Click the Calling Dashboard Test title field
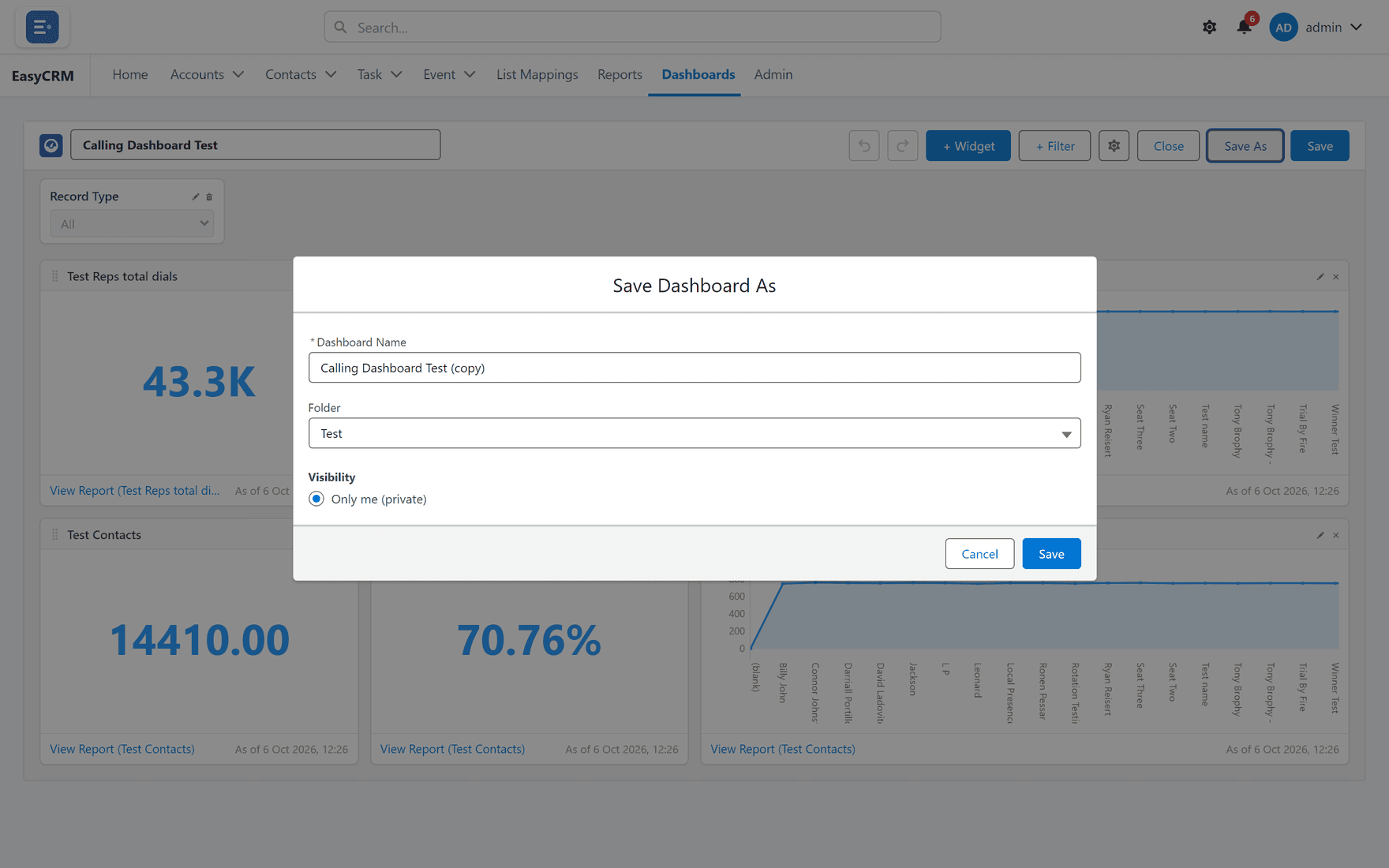Viewport: 1389px width, 868px height. click(256, 145)
